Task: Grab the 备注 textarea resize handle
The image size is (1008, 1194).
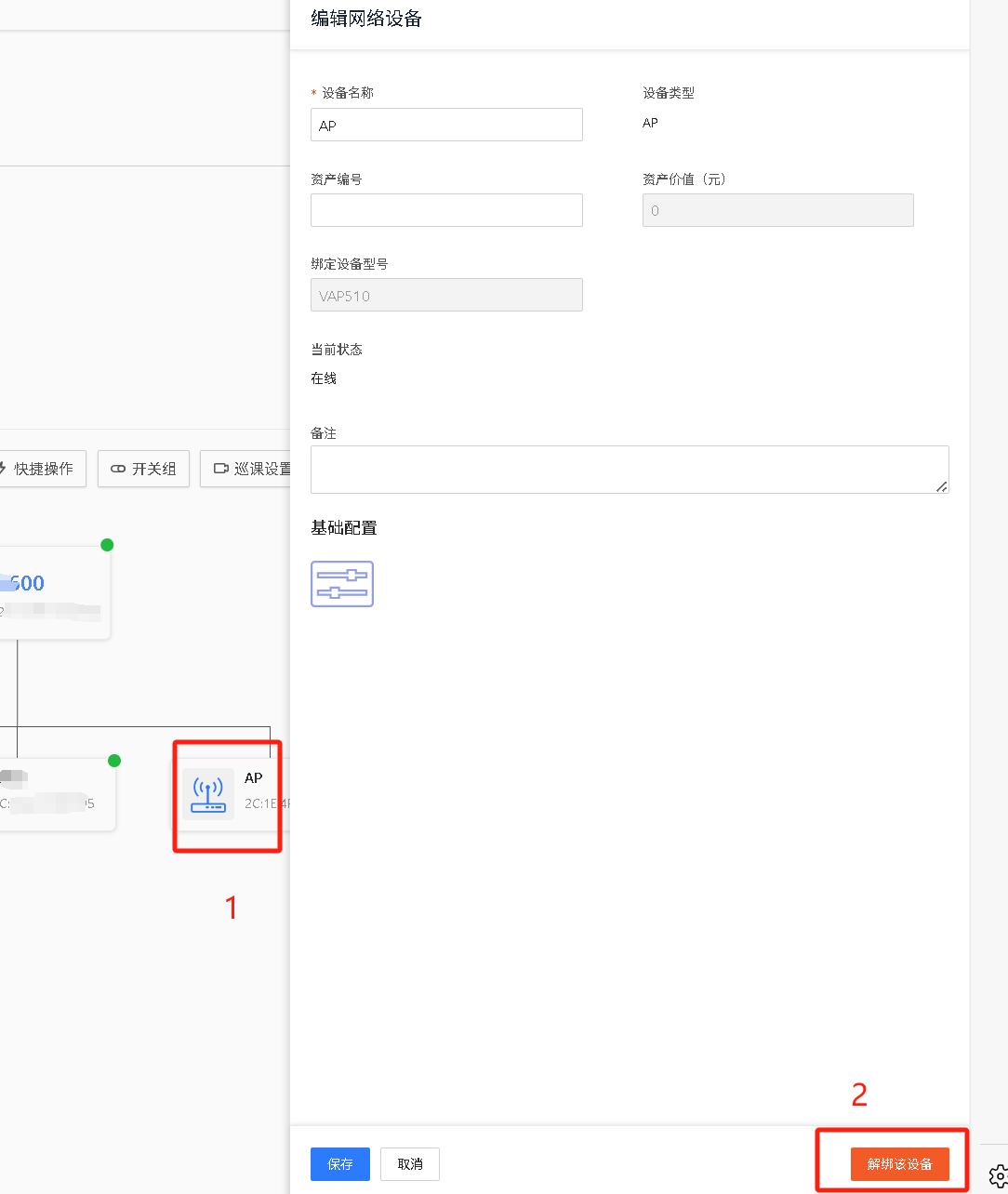Action: pos(942,486)
